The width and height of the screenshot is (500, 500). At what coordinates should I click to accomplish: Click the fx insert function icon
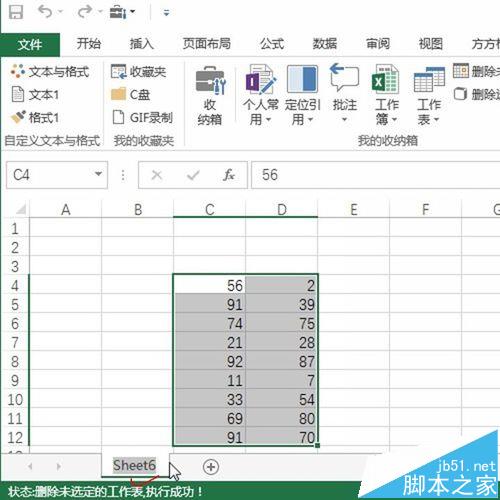click(229, 175)
